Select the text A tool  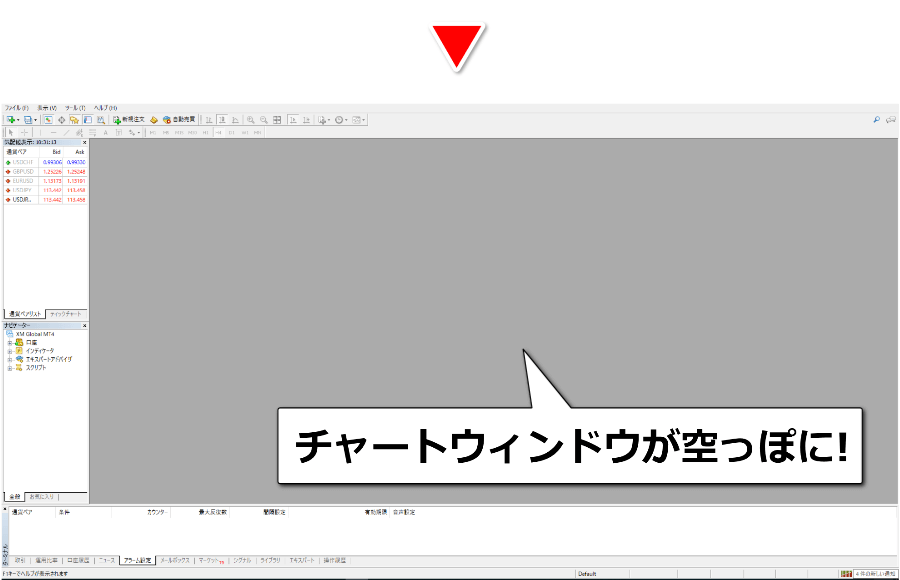106,133
